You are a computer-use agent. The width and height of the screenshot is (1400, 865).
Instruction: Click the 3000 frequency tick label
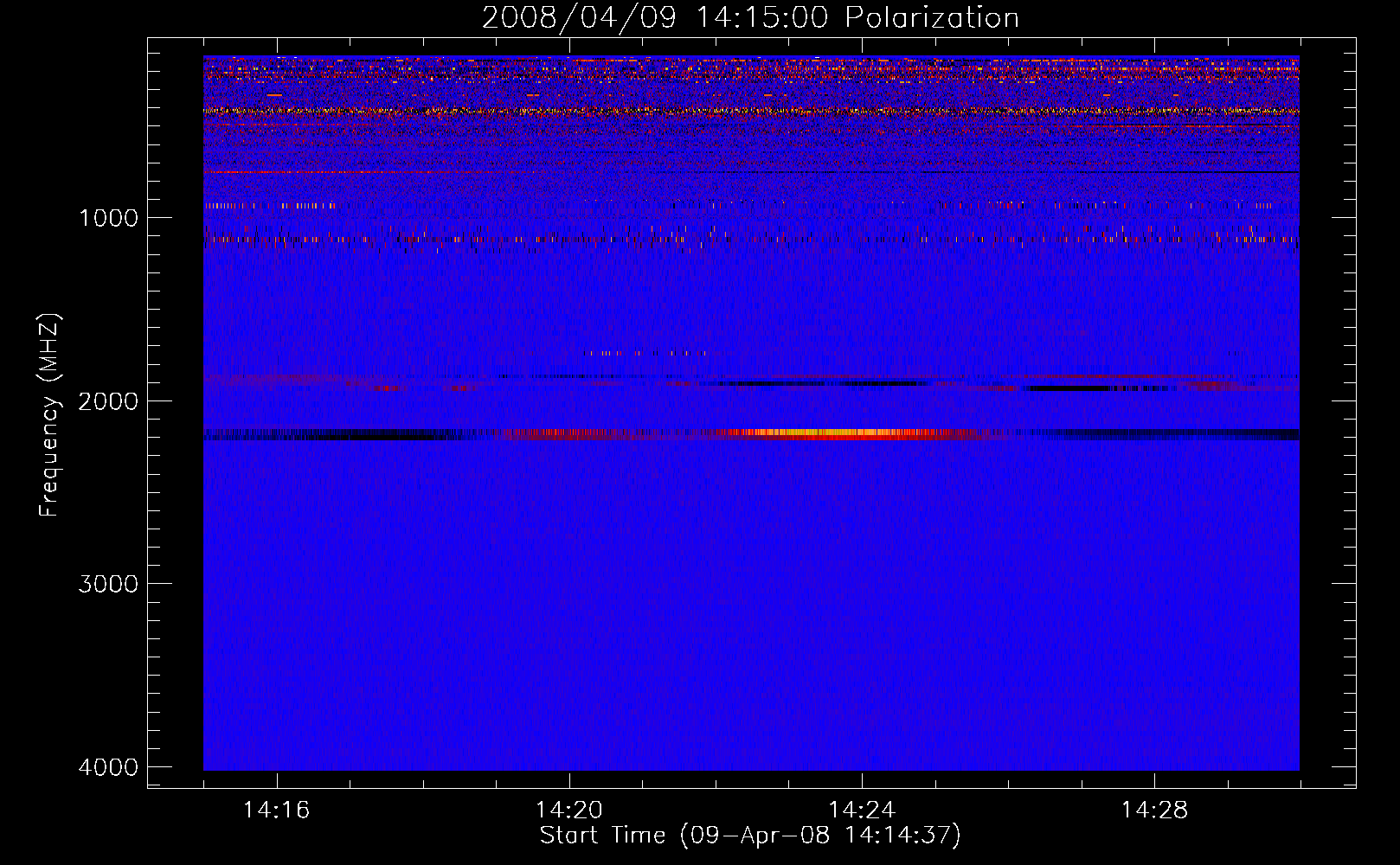pyautogui.click(x=108, y=584)
